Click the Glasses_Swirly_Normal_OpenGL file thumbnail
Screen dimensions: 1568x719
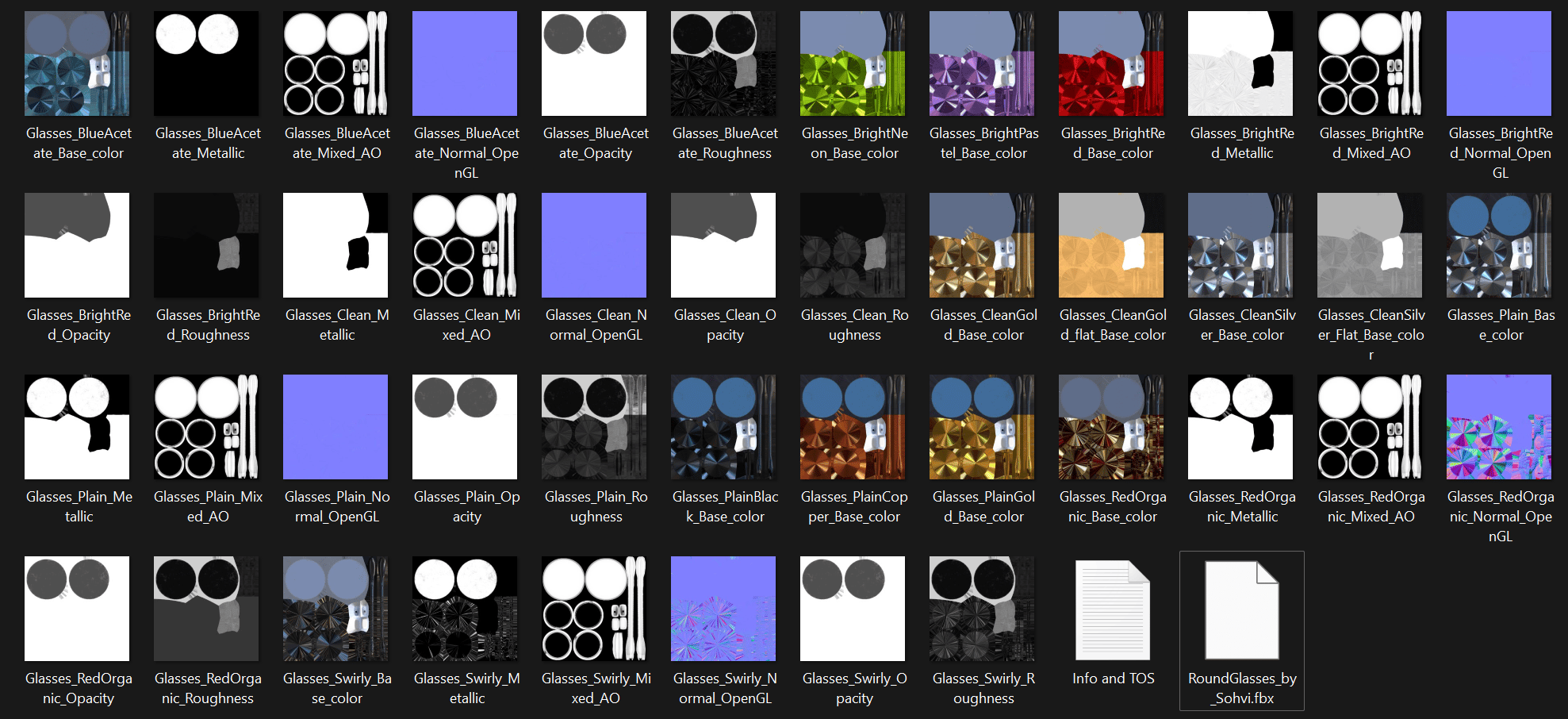coord(723,609)
